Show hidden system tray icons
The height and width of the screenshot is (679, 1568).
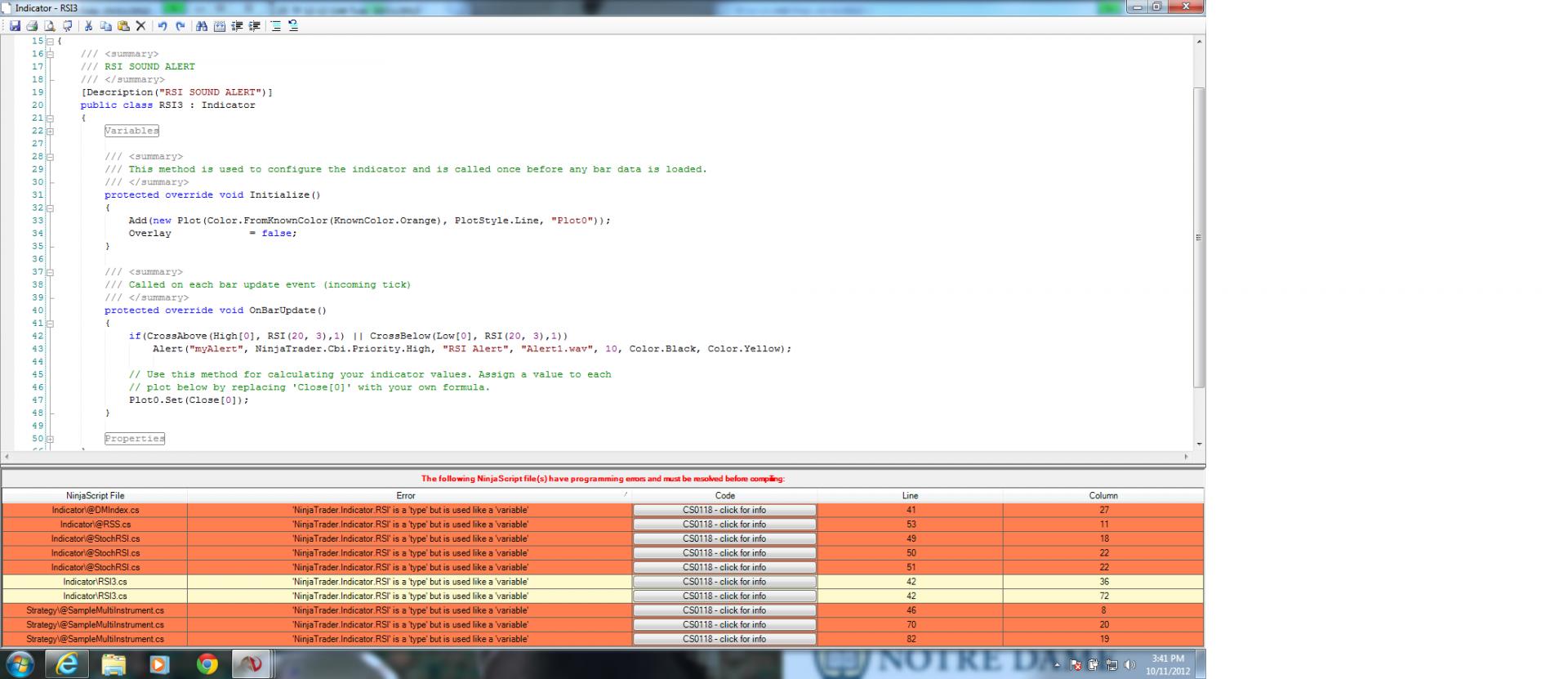click(1058, 665)
